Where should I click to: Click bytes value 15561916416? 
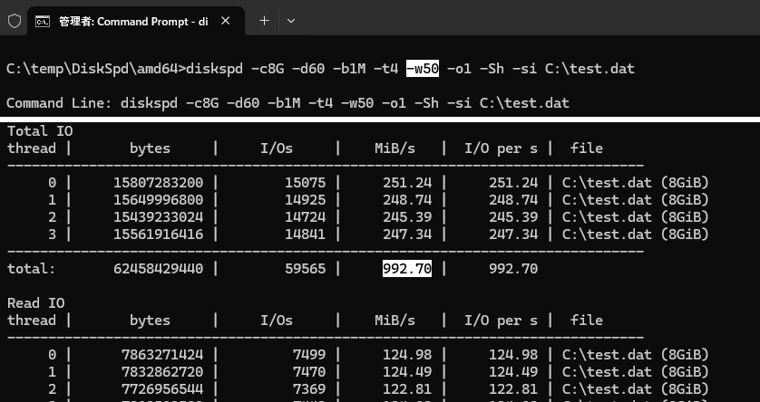click(x=158, y=234)
